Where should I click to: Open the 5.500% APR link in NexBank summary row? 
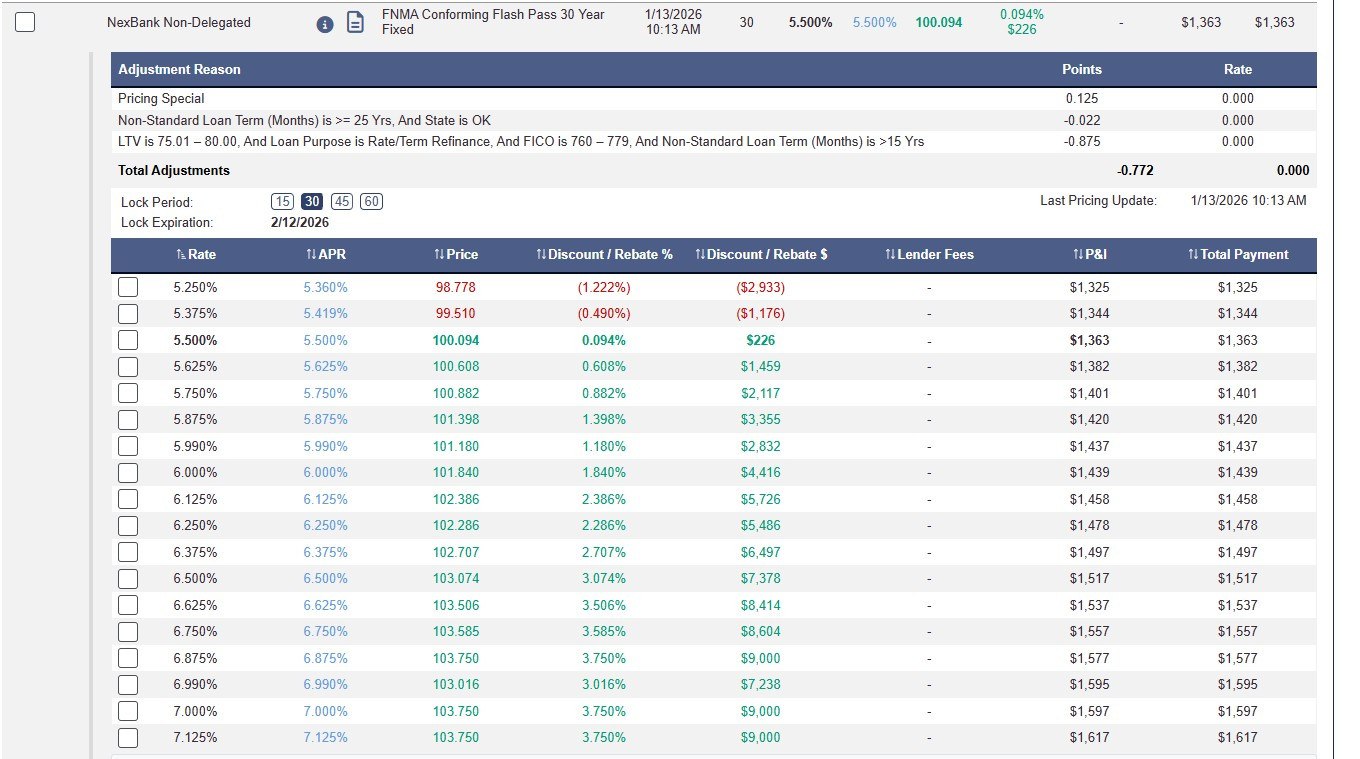[x=874, y=22]
